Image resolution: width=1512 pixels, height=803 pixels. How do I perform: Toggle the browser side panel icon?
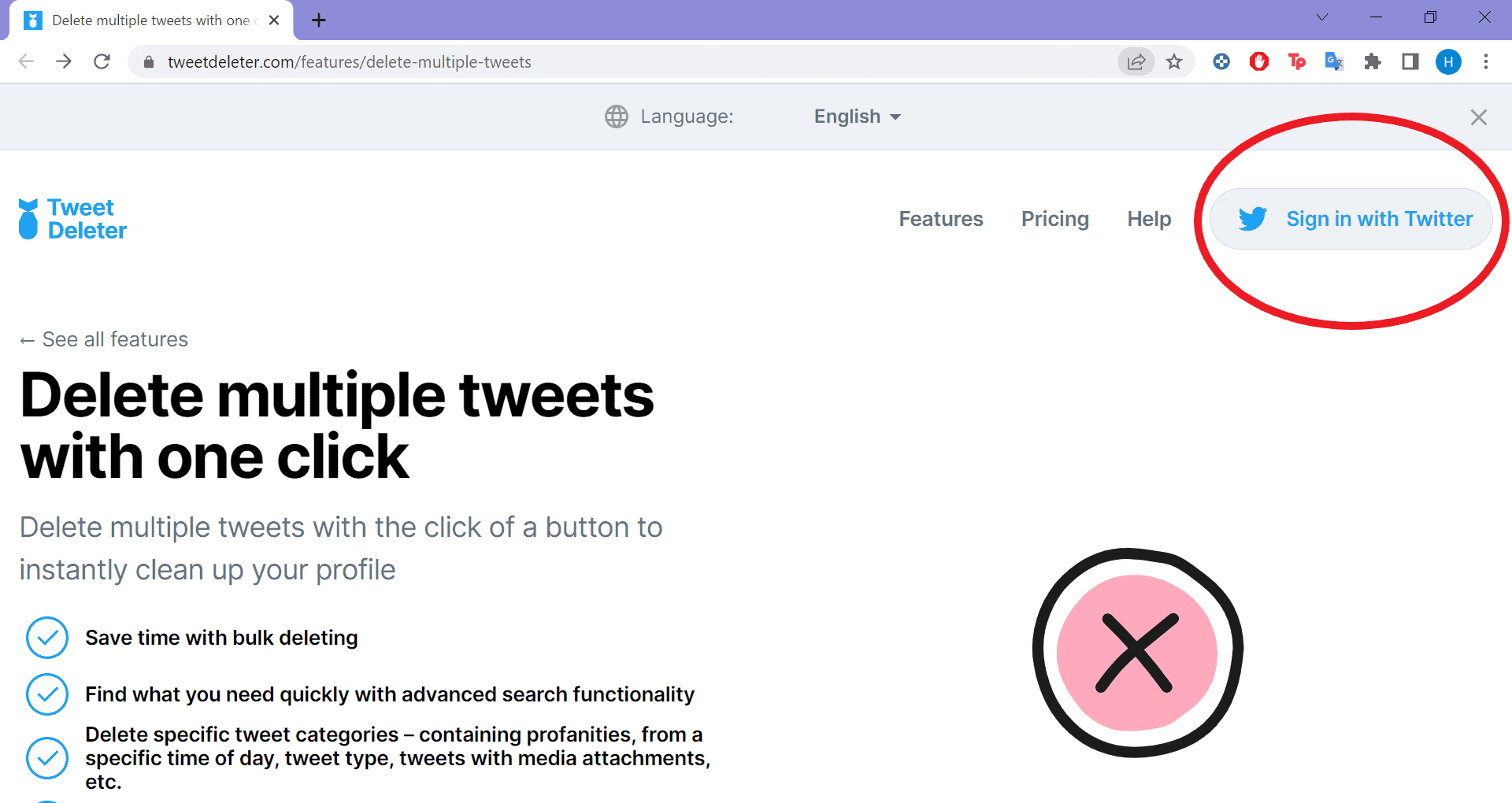1410,61
